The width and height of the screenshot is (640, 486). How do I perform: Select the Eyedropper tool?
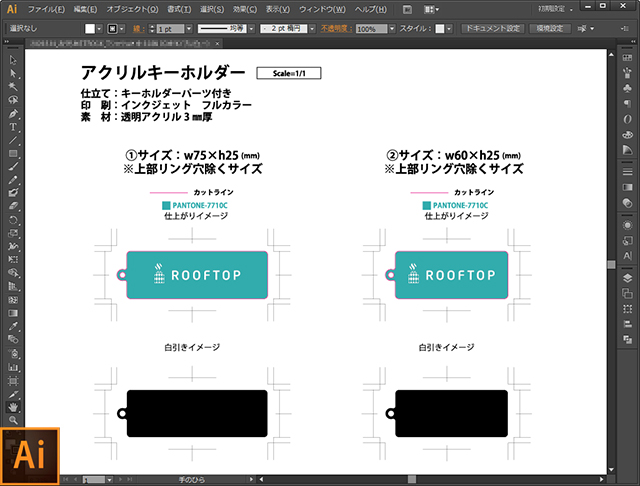[13, 326]
